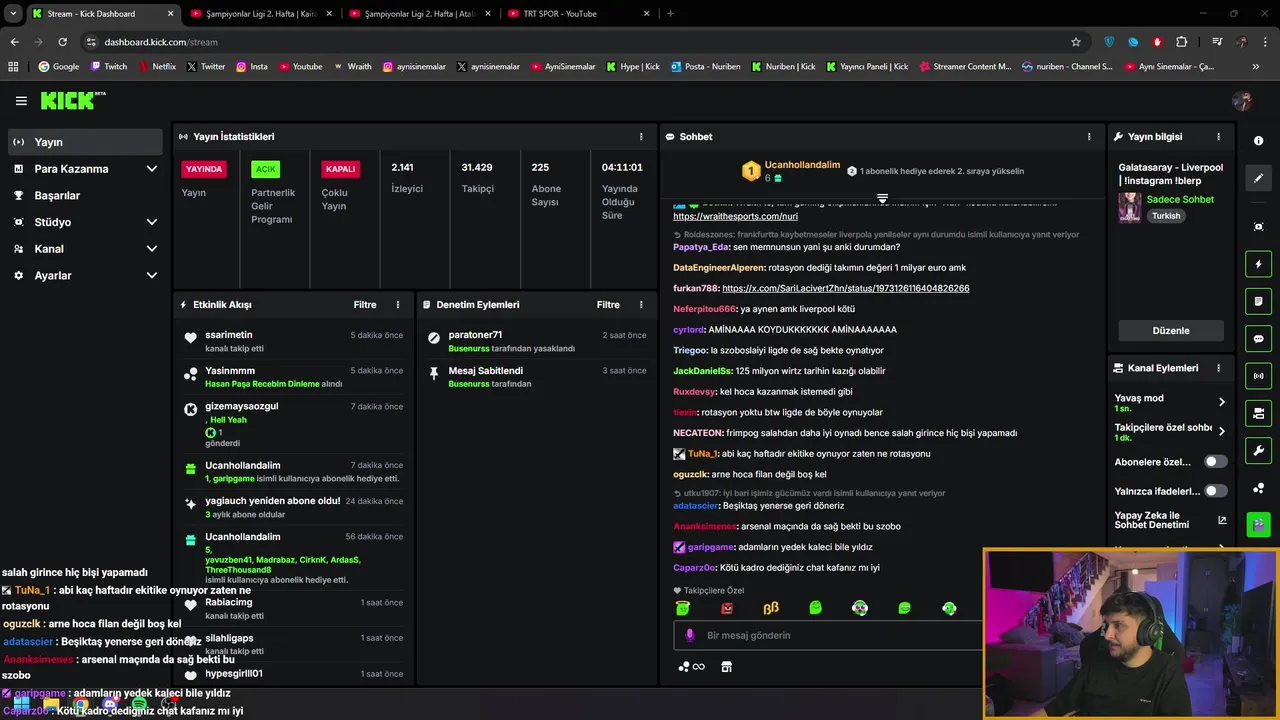Click the three-dots bubbles icon in right rail
1280x720 pixels.
point(1258,488)
